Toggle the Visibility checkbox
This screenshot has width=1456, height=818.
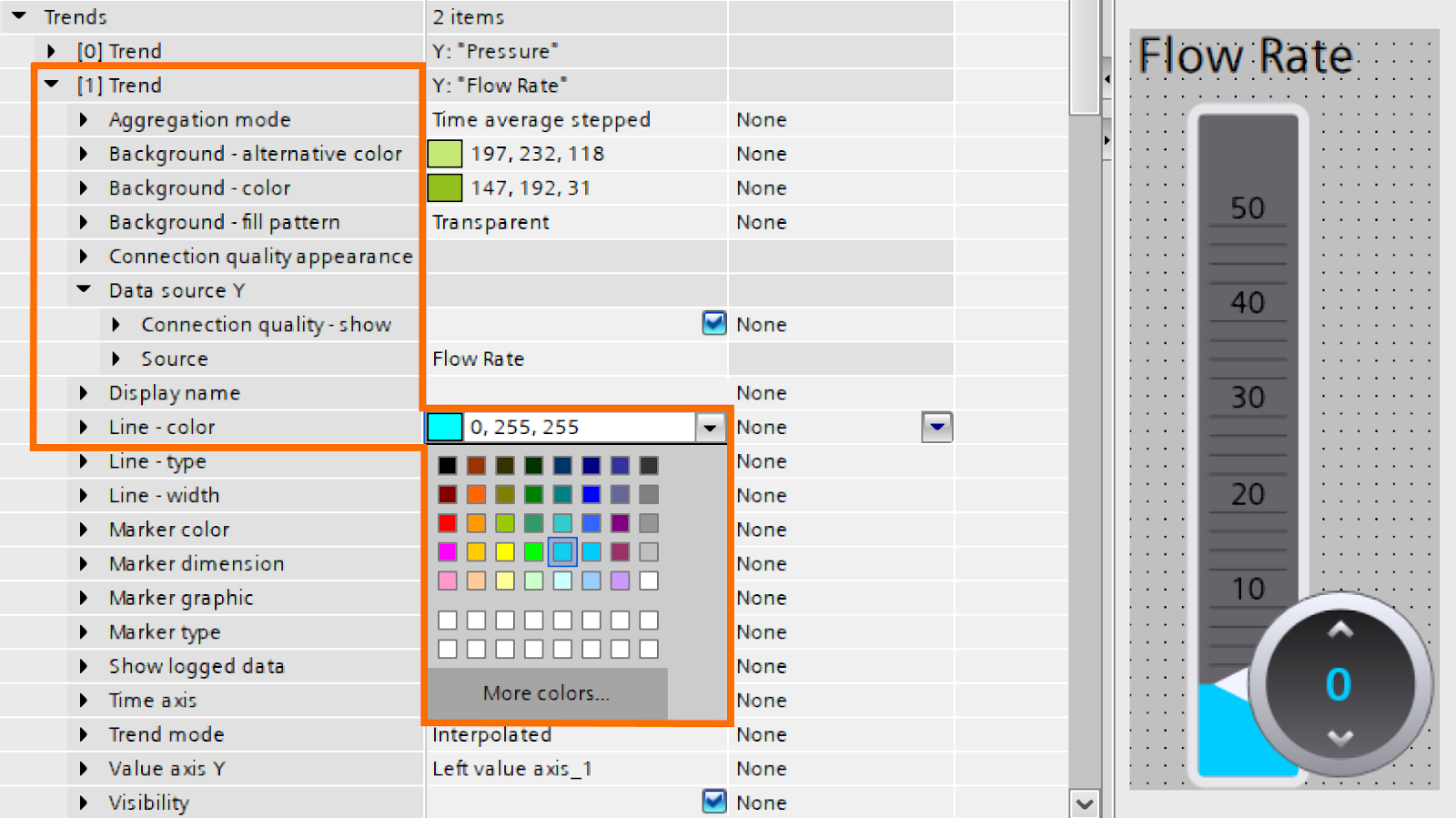click(714, 801)
